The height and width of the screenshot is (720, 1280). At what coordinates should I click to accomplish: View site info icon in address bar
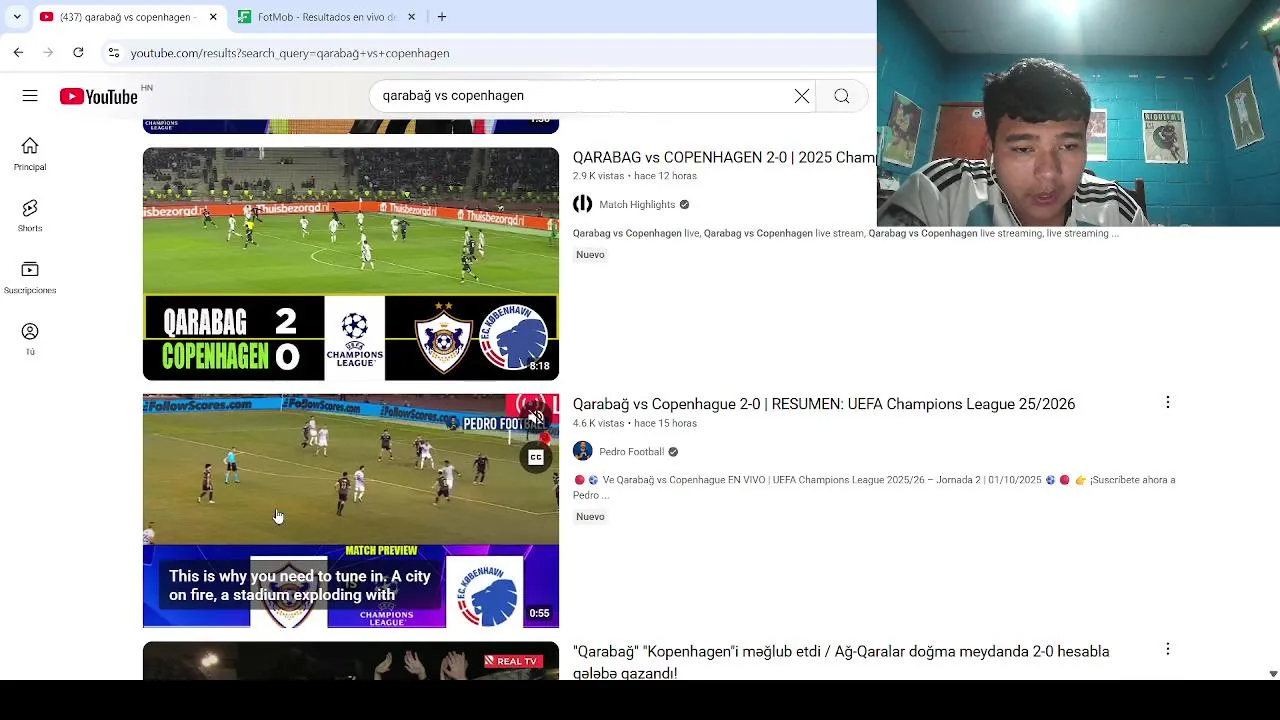[x=114, y=53]
